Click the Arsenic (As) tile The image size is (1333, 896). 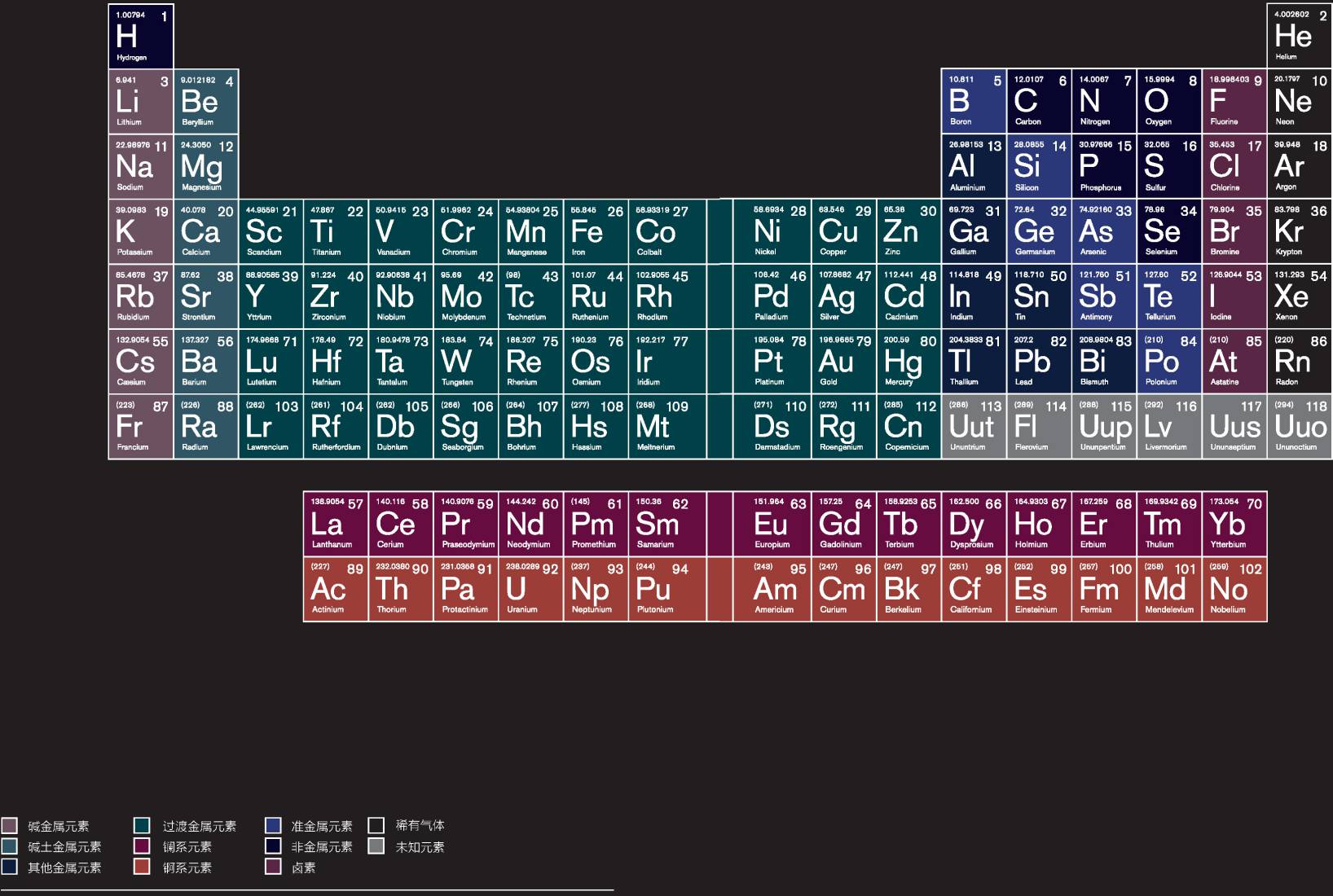(1104, 231)
